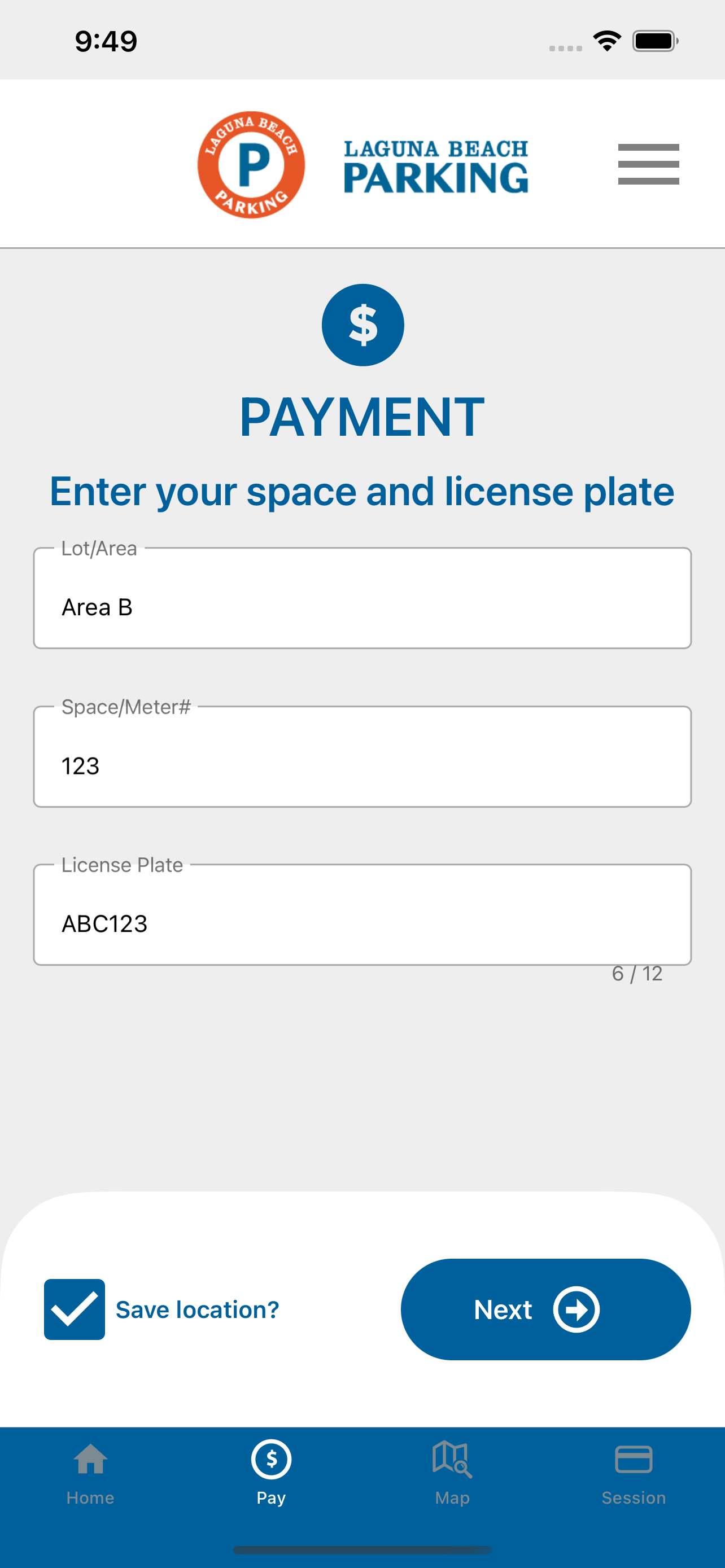Open the Lot/Area dropdown showing Area B
The height and width of the screenshot is (1568, 725).
362,598
